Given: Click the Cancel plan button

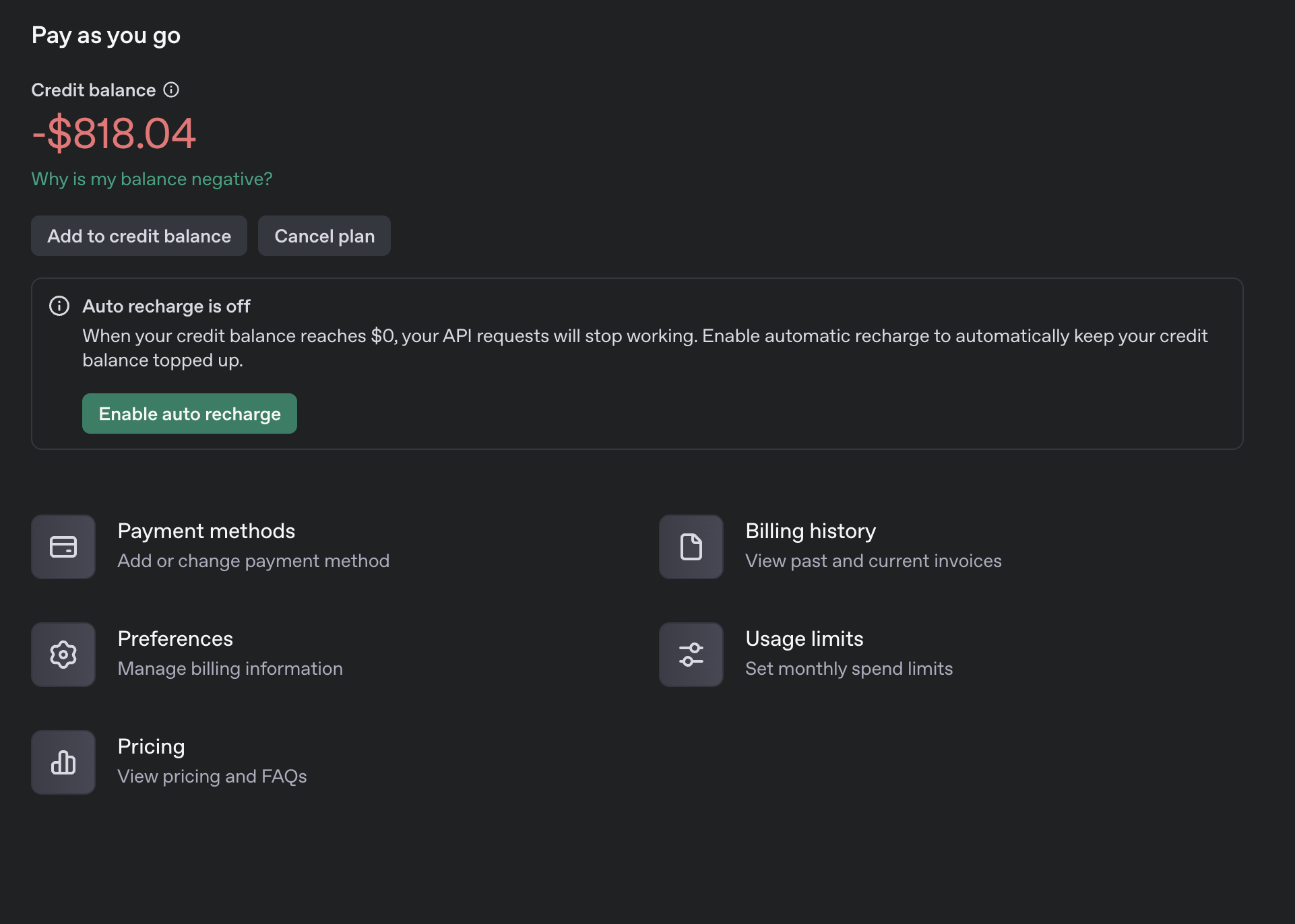Looking at the screenshot, I should tap(324, 236).
